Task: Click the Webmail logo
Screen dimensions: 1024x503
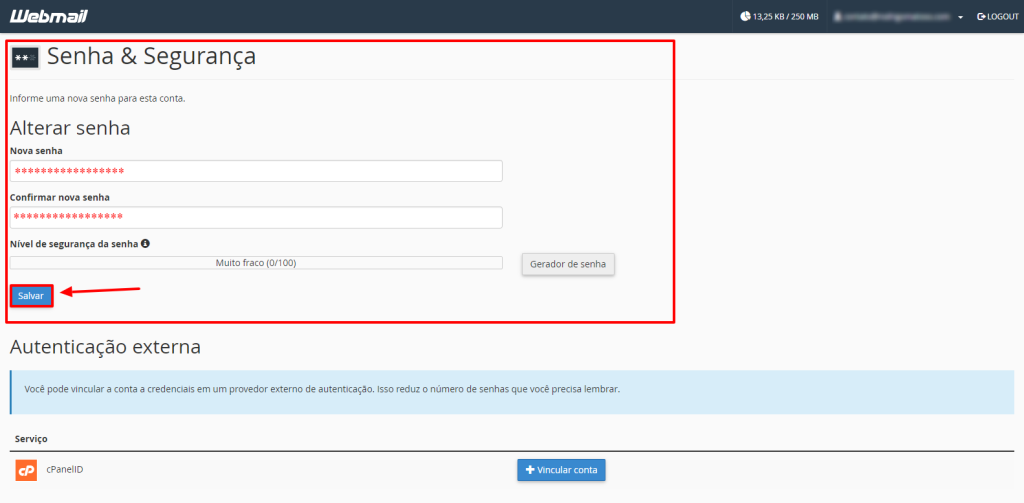Action: pos(48,16)
